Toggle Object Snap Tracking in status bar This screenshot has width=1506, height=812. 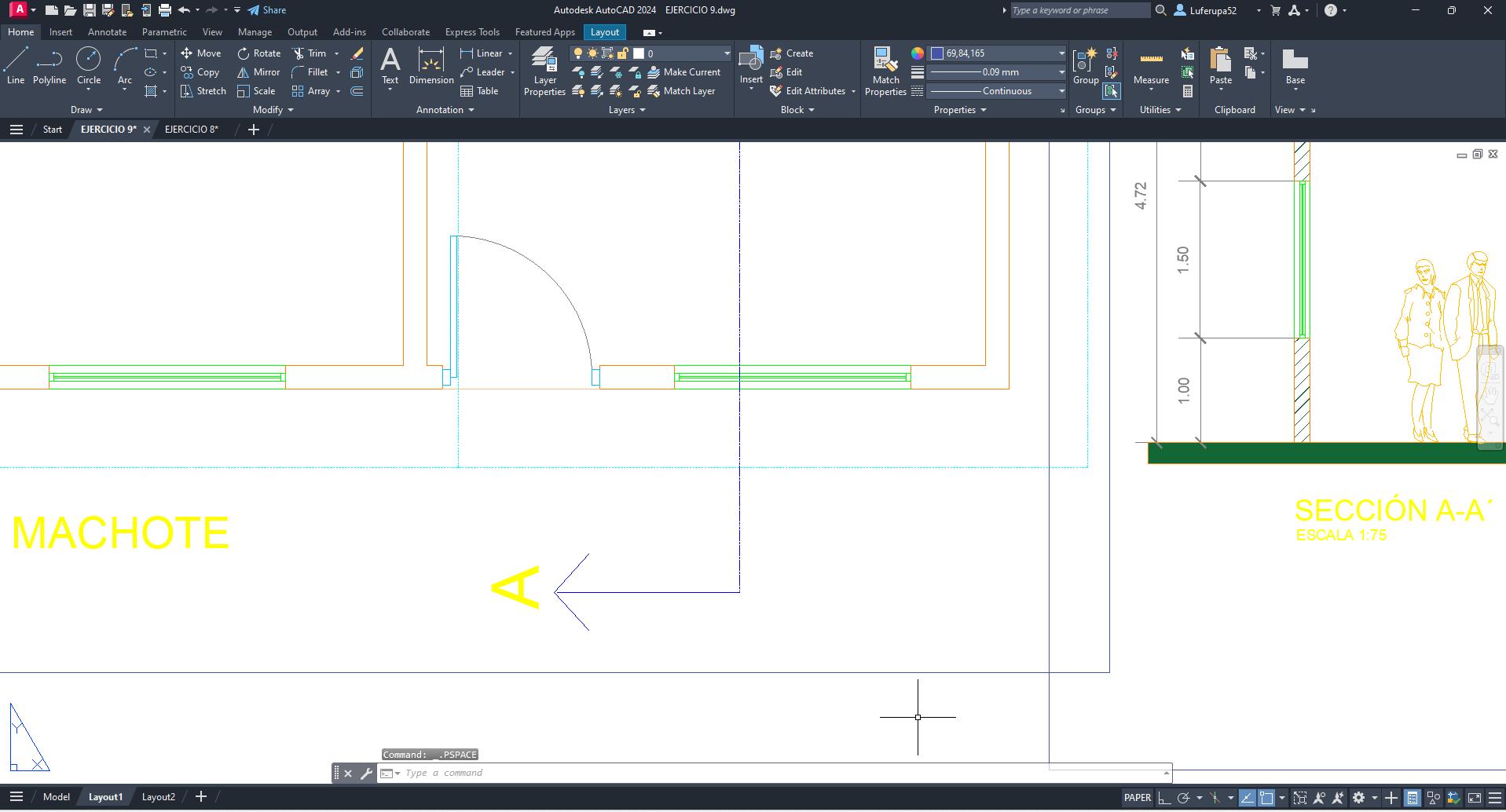[1247, 798]
